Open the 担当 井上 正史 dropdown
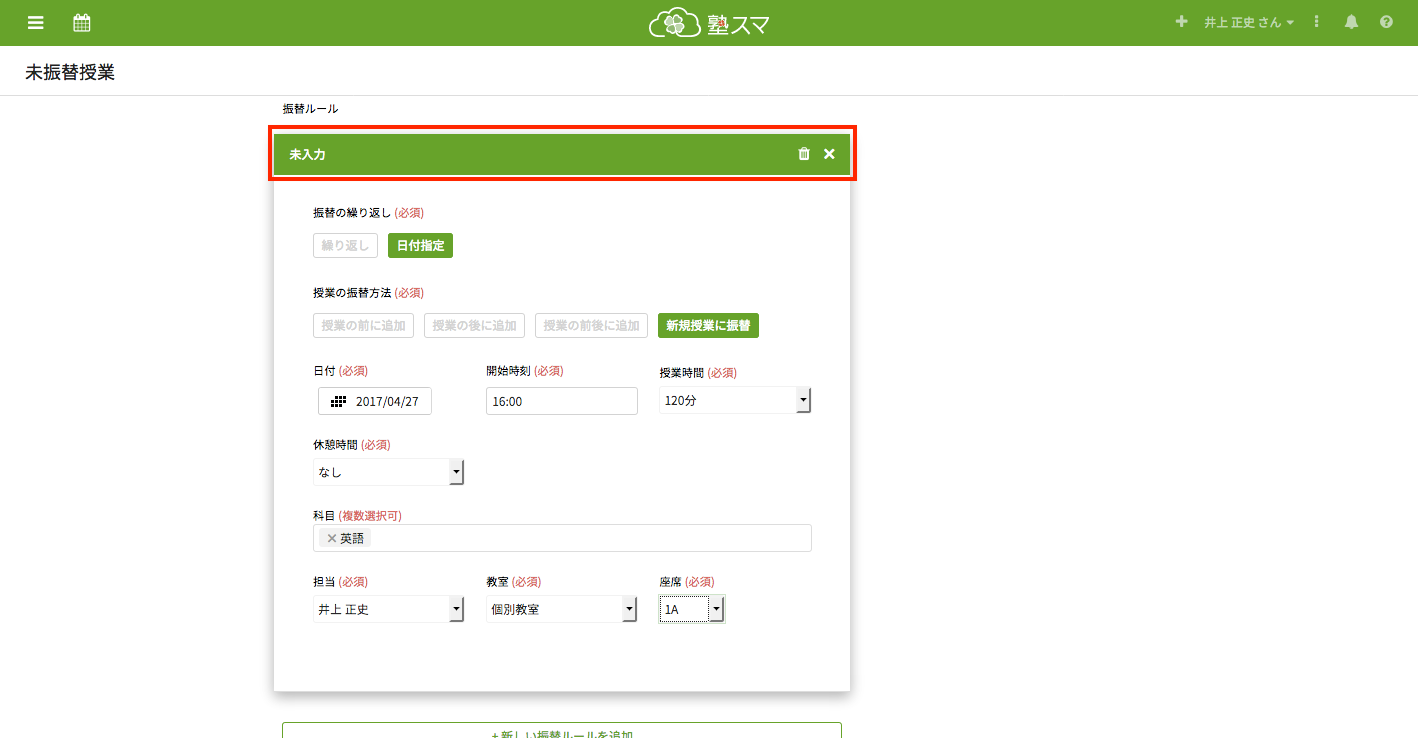 tap(388, 609)
